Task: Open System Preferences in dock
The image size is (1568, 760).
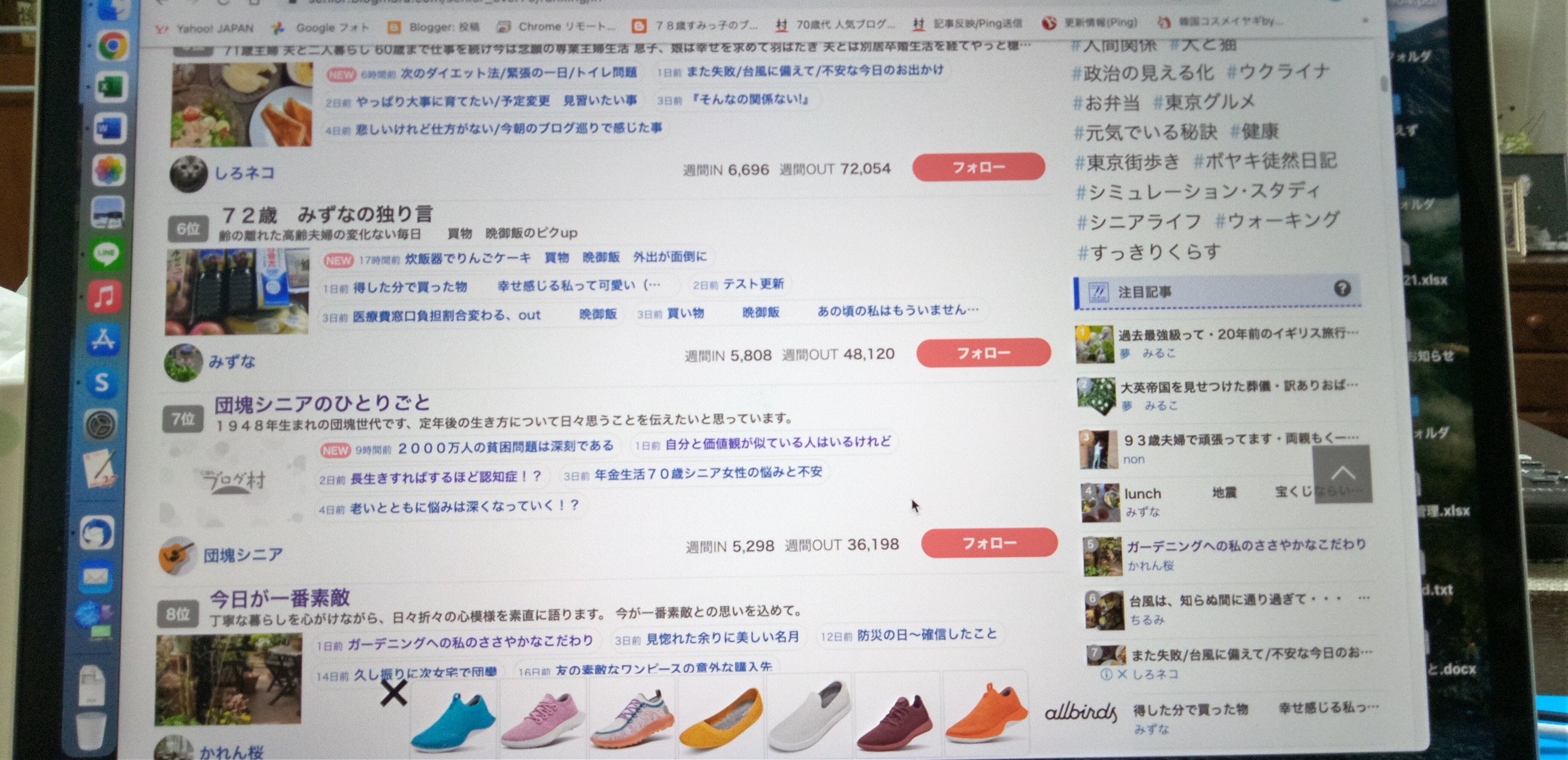Action: point(100,425)
